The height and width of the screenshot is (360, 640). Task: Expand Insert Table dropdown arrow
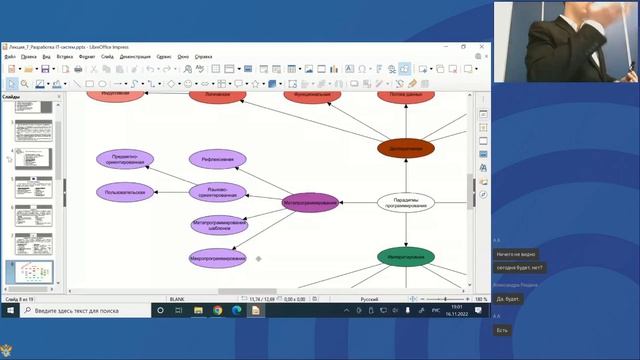coord(300,69)
